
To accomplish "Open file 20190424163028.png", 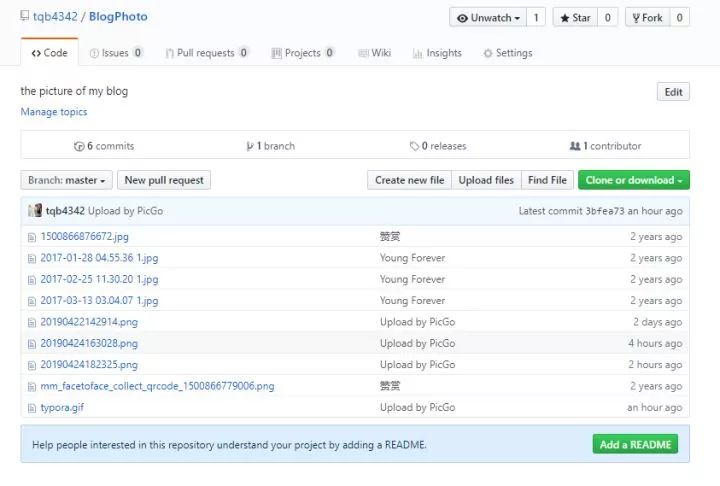I will [x=89, y=343].
